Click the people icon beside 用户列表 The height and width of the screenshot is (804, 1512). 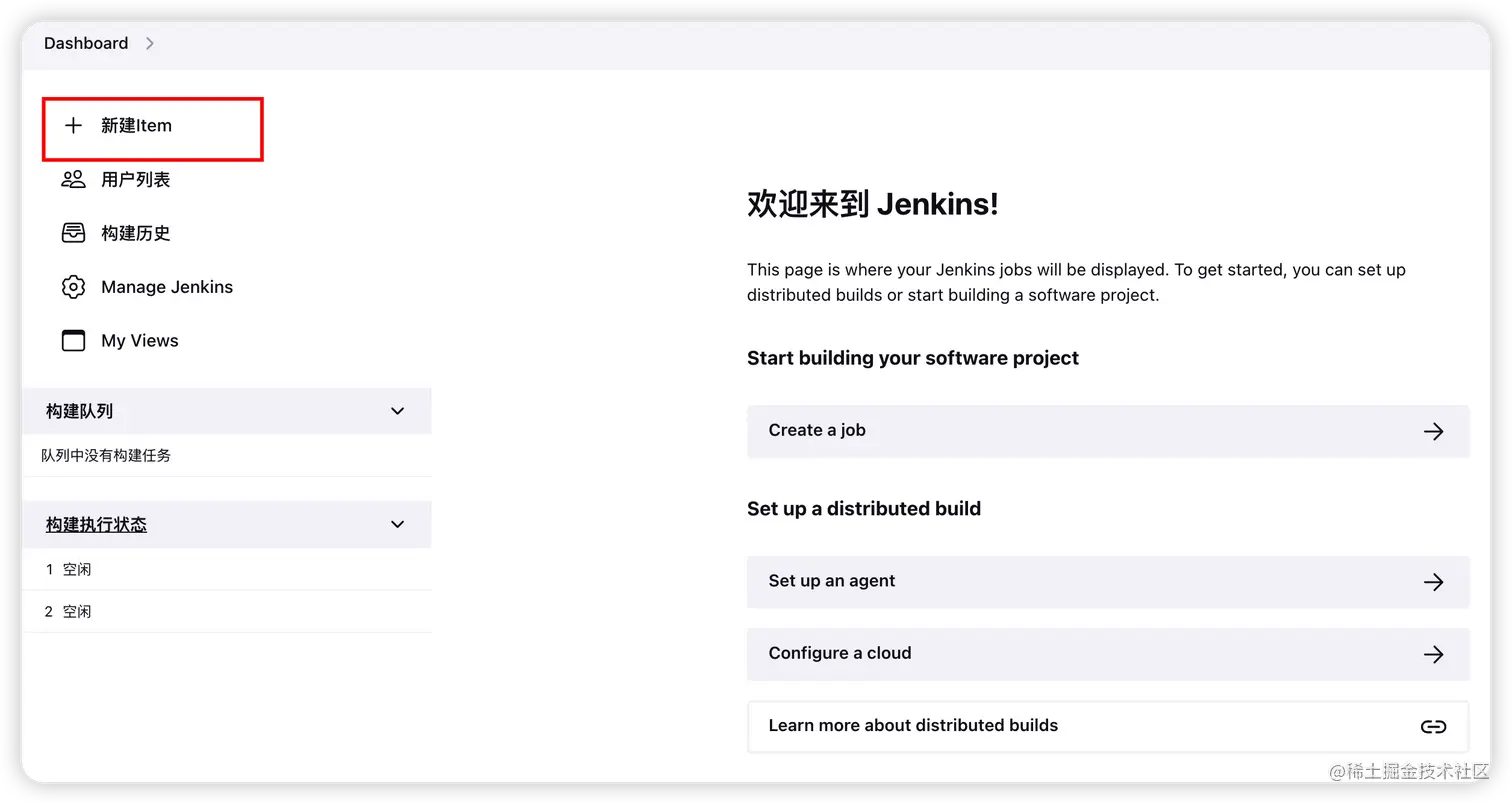[x=73, y=180]
